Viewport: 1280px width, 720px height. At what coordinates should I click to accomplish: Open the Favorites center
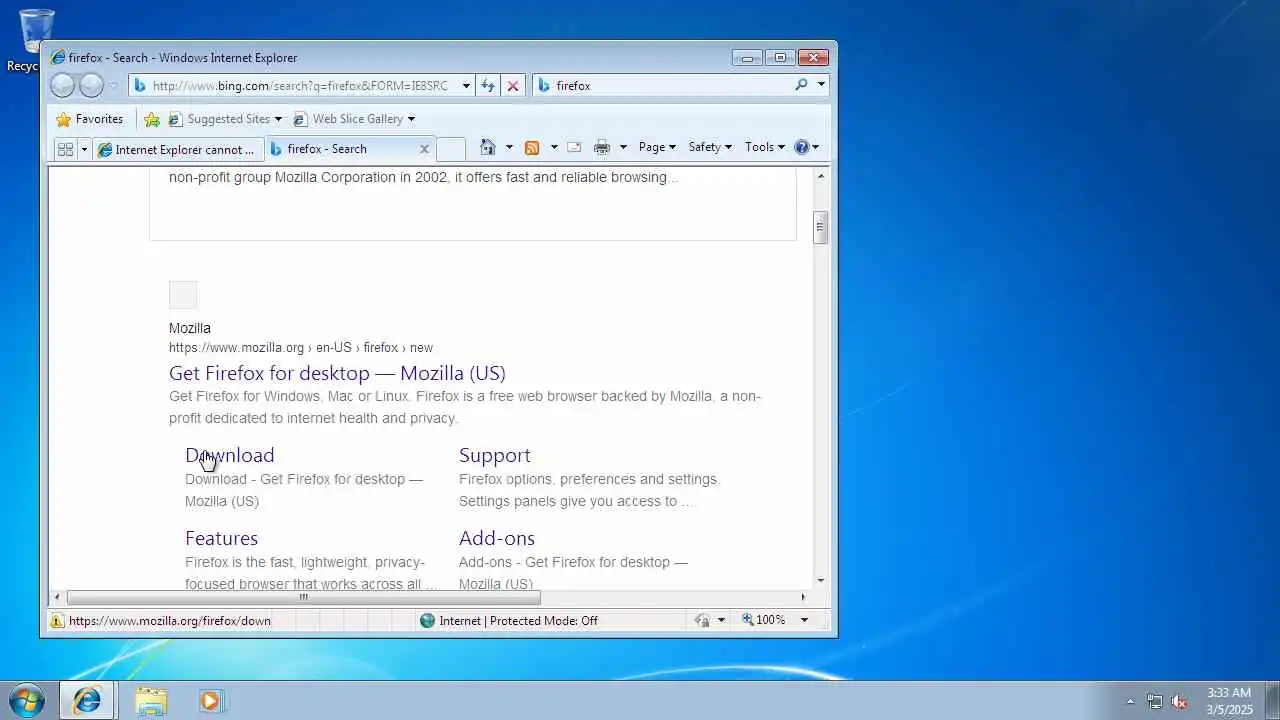click(90, 119)
